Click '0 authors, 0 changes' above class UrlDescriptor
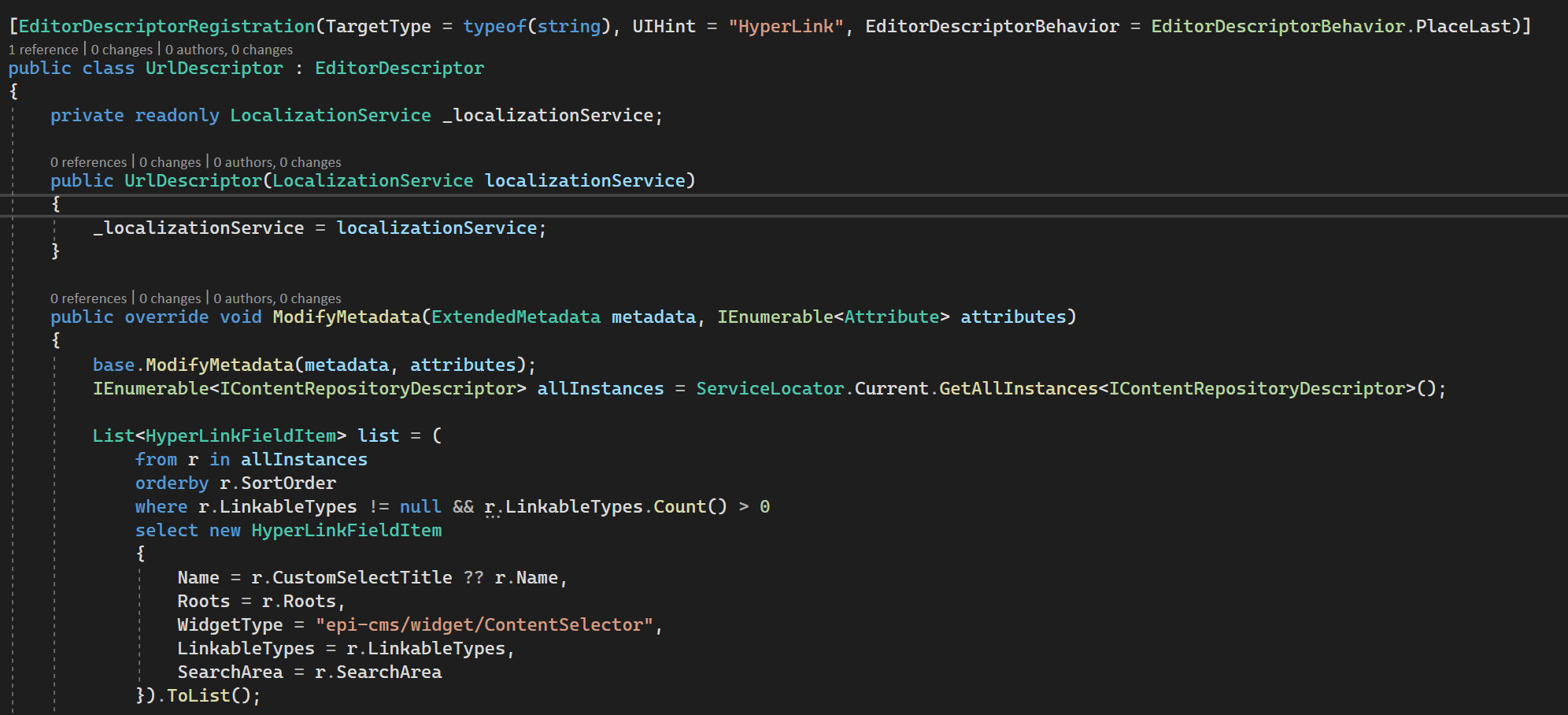This screenshot has height=715, width=1568. (228, 50)
